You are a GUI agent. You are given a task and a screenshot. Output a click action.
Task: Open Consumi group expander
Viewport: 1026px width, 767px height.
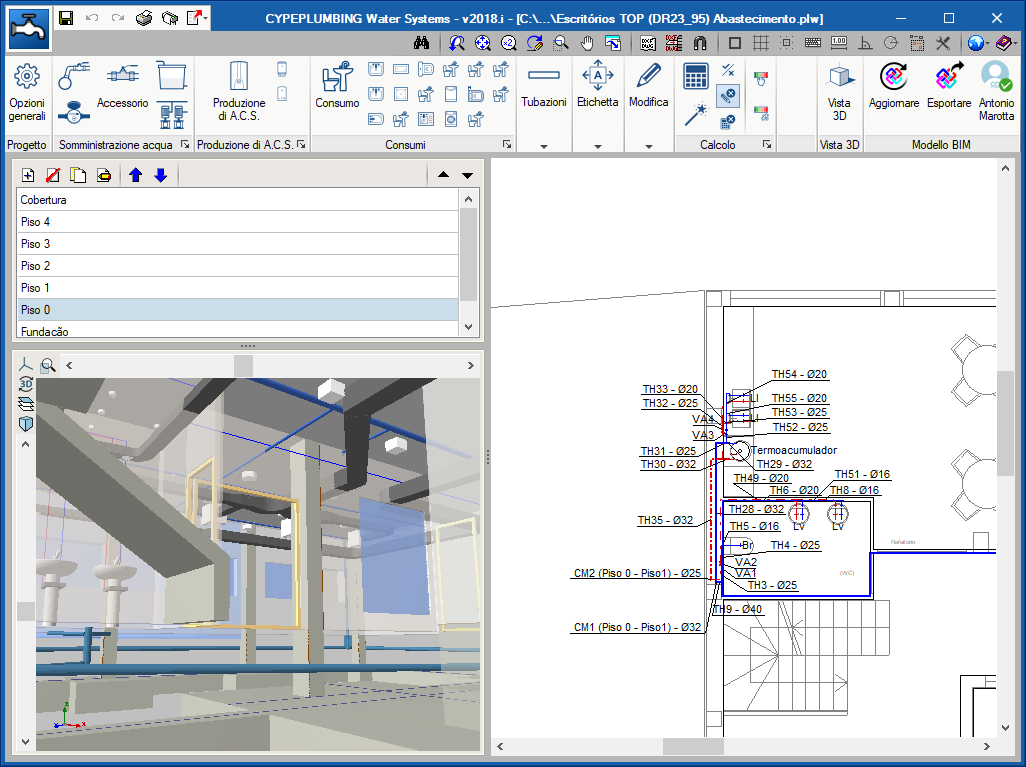pyautogui.click(x=506, y=144)
